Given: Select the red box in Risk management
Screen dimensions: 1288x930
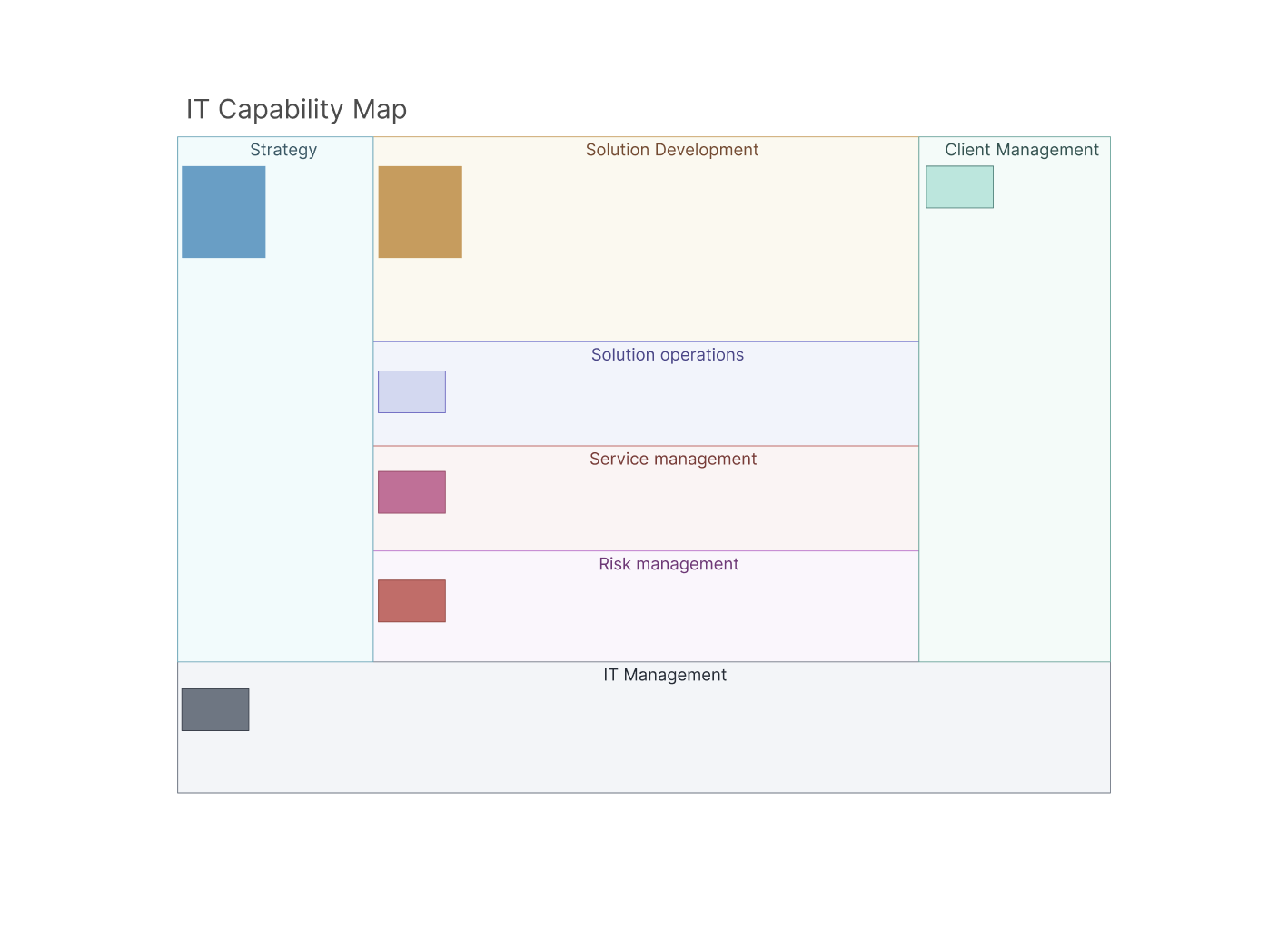Looking at the screenshot, I should (411, 601).
